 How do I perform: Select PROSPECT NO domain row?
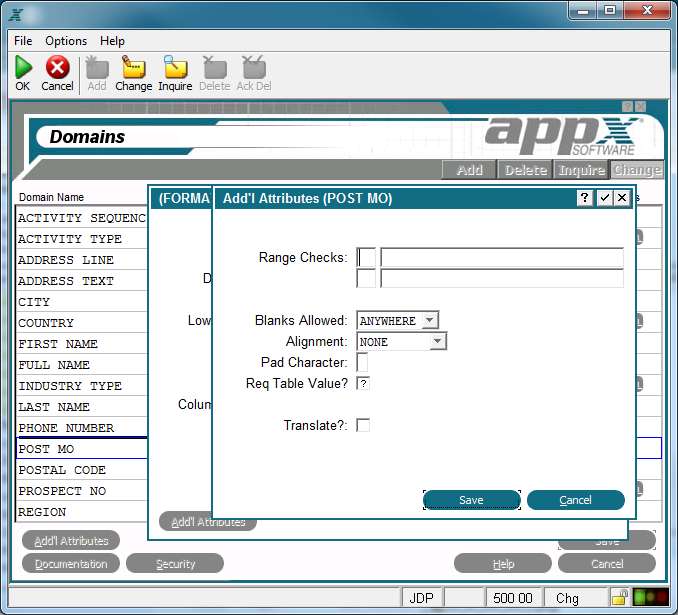[82, 491]
